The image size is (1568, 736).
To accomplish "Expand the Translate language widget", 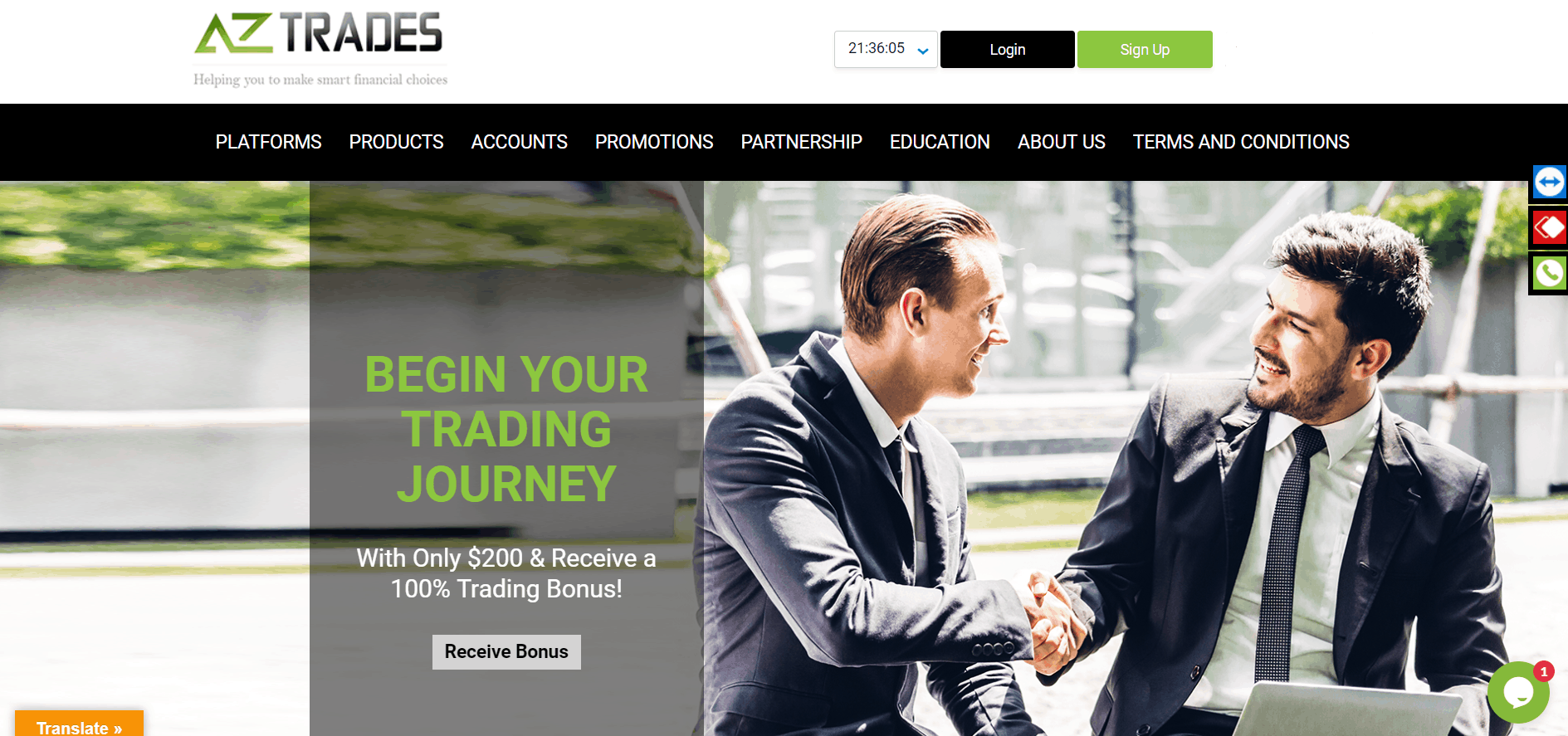I will [x=79, y=724].
